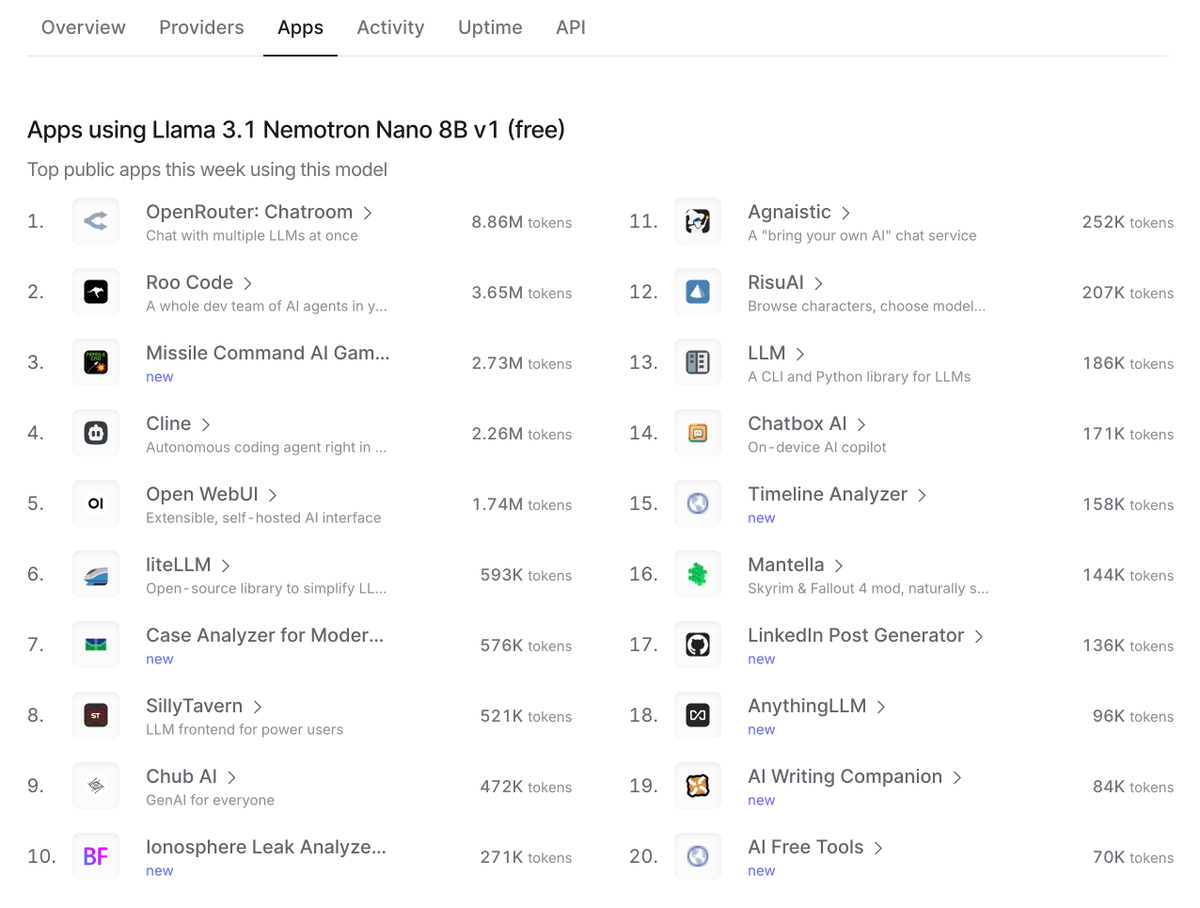Click the chevron next to Timeline Analyzer
1200x908 pixels.
922,495
